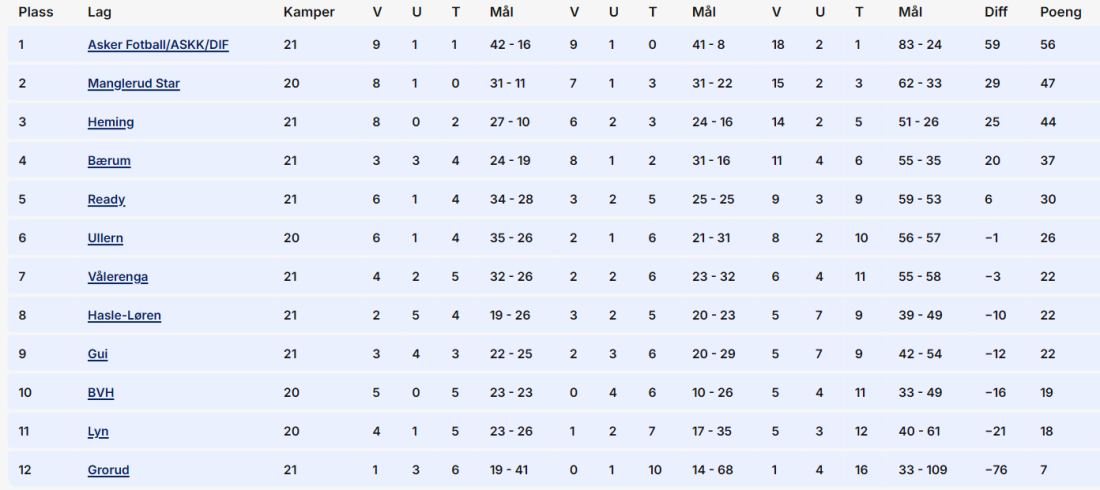Click the Manglerud Star team link

[x=133, y=84]
